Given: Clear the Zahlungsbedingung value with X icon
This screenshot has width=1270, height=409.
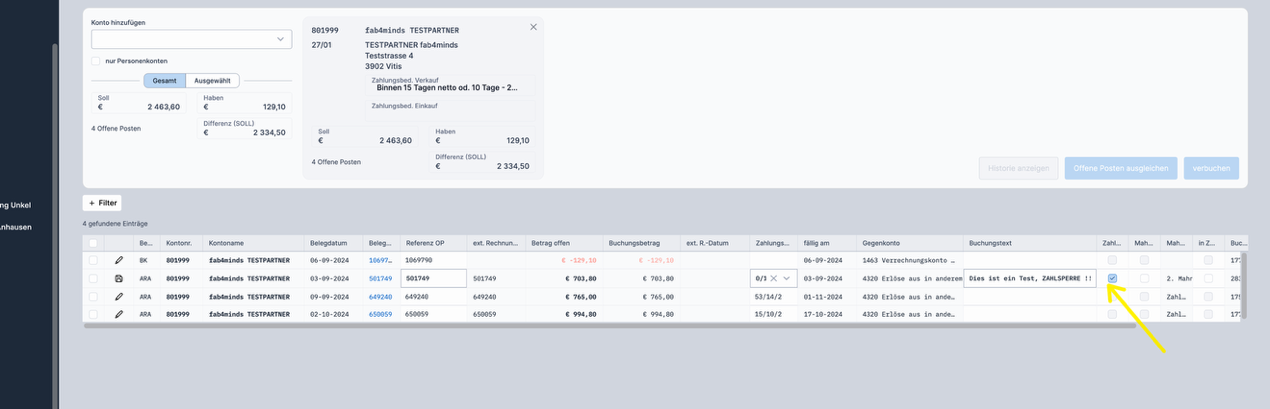Looking at the screenshot, I should pyautogui.click(x=773, y=279).
